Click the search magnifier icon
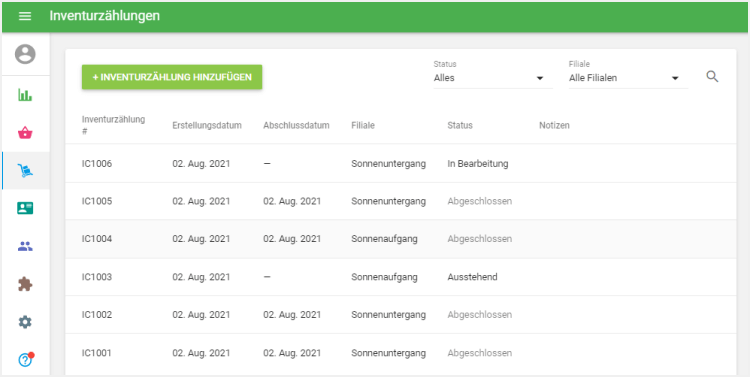This screenshot has width=750, height=377. [x=712, y=77]
